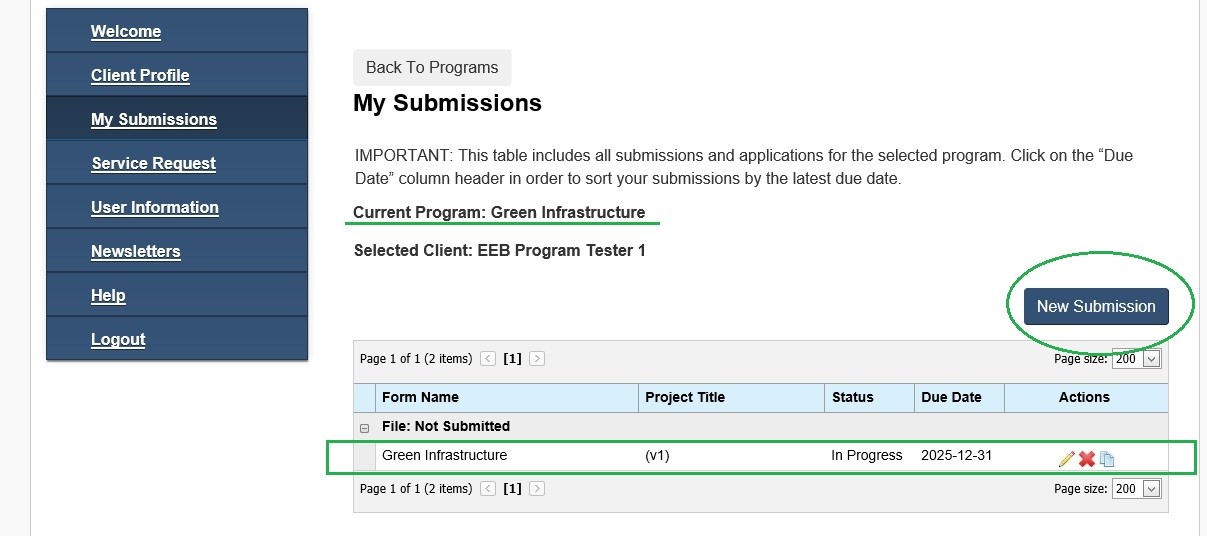
Task: Go to the previous page in the top pager
Action: point(488,358)
